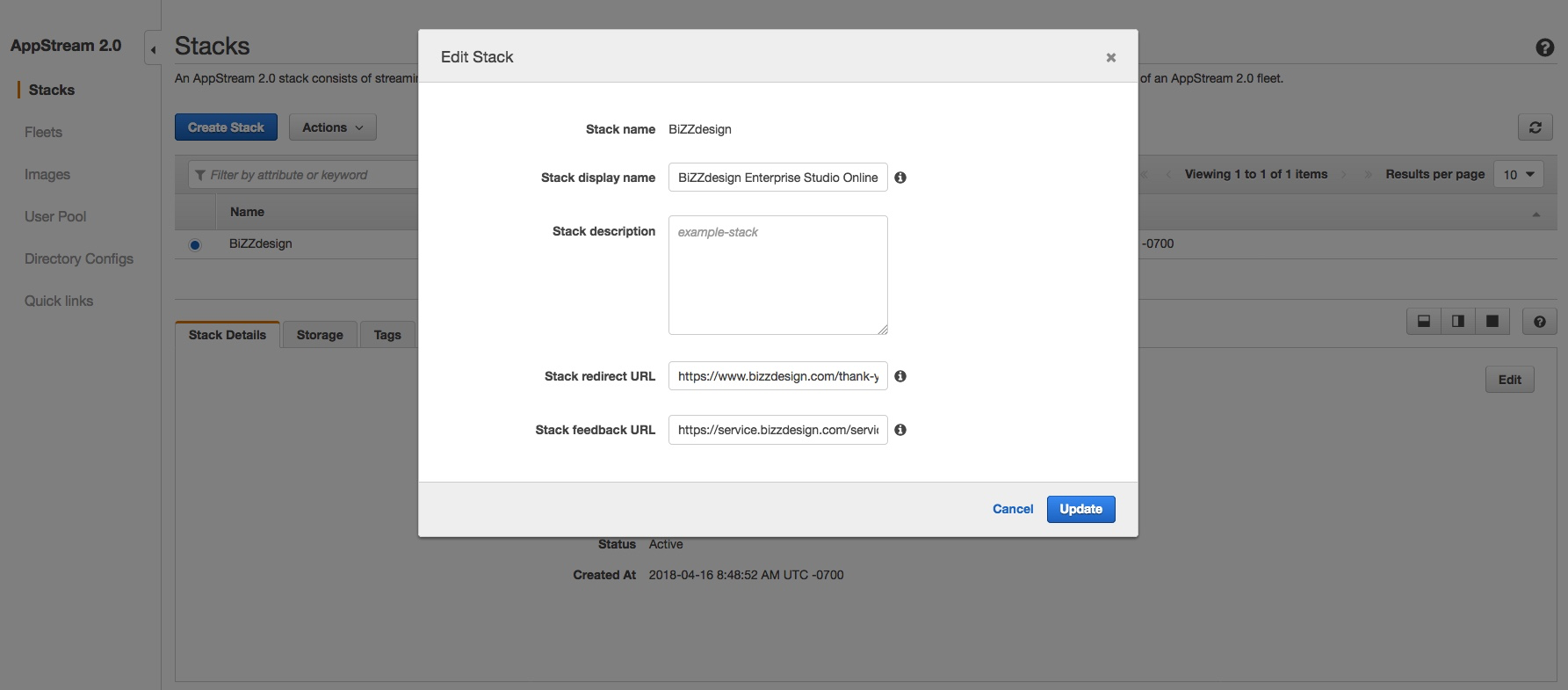
Task: Click the Active status value
Action: [666, 544]
